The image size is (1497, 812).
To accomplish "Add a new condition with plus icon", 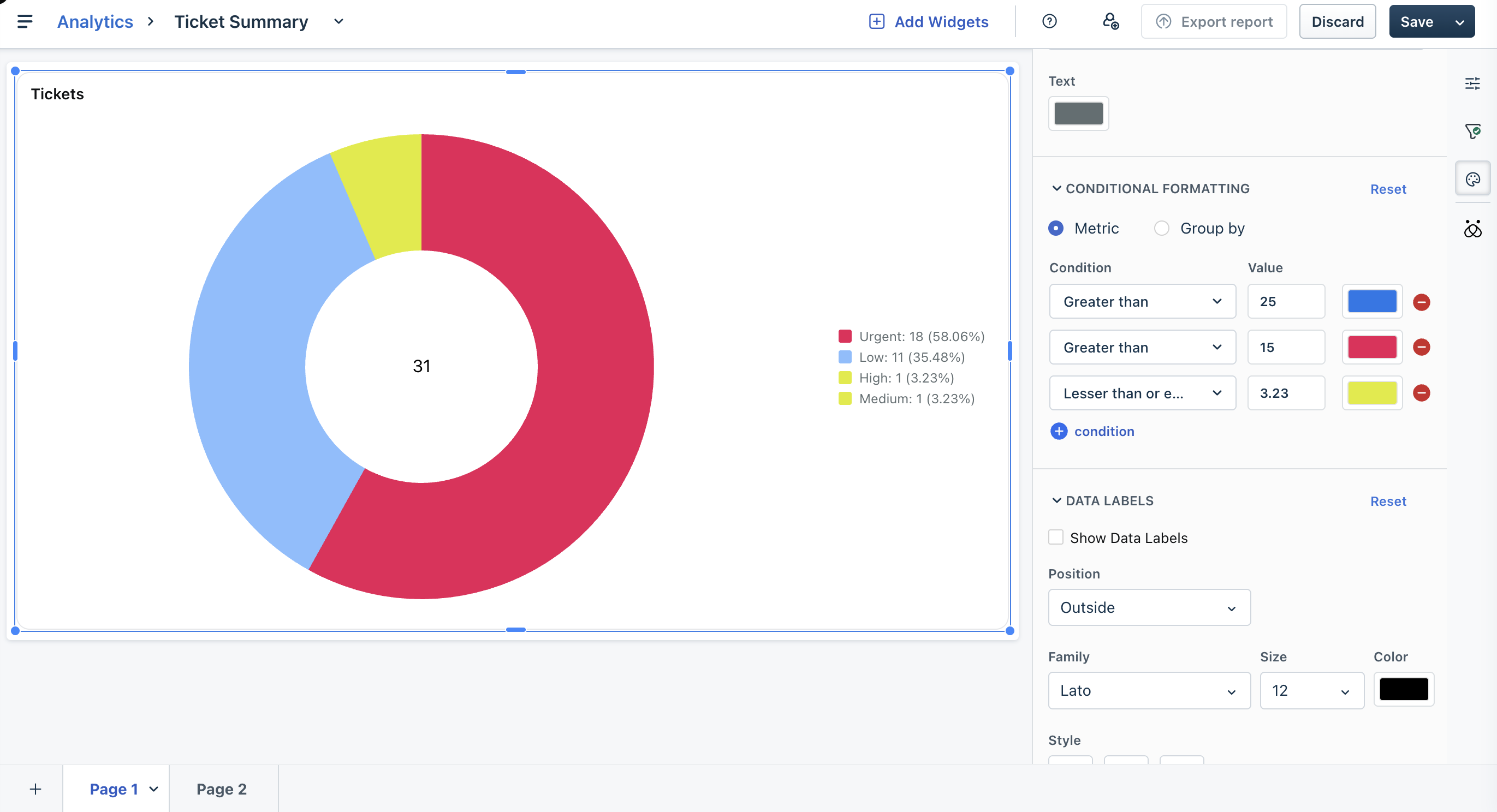I will click(1058, 431).
